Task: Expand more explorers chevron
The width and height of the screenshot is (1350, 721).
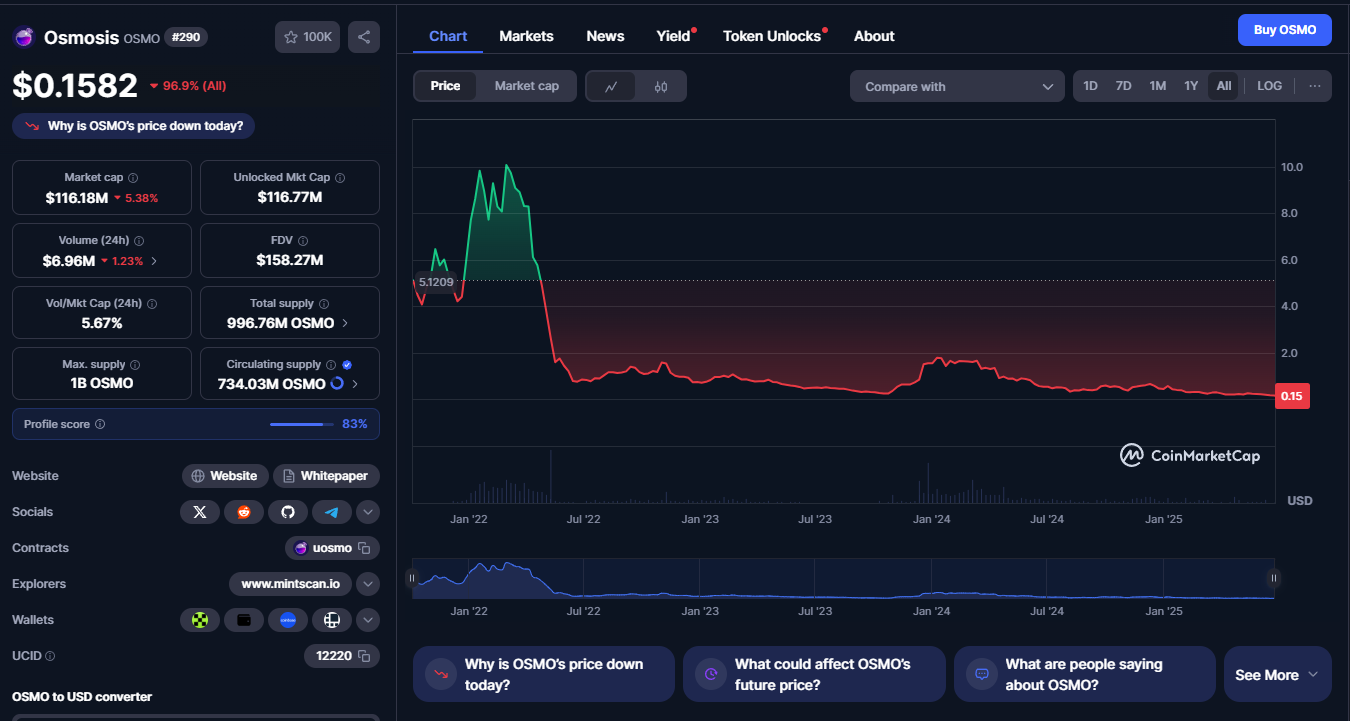Action: point(368,584)
